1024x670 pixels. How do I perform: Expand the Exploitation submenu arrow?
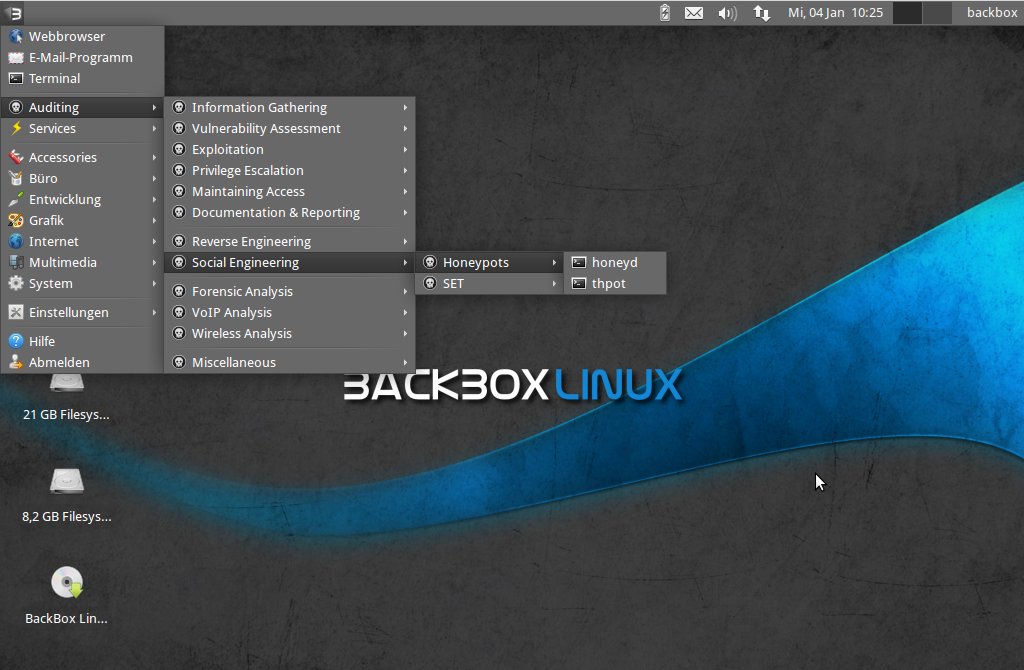[x=406, y=150]
